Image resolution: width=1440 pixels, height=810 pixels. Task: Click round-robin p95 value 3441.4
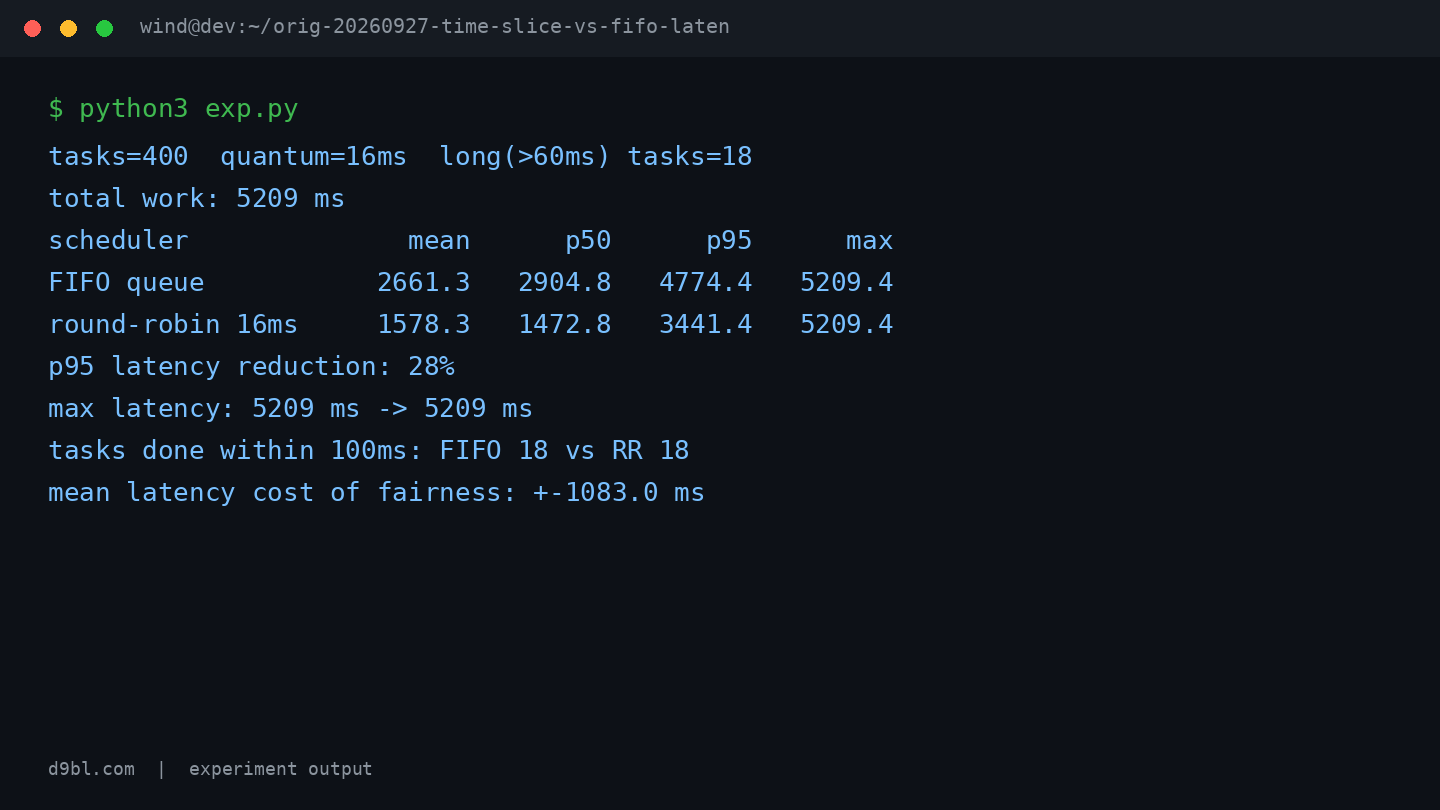pyautogui.click(x=705, y=325)
